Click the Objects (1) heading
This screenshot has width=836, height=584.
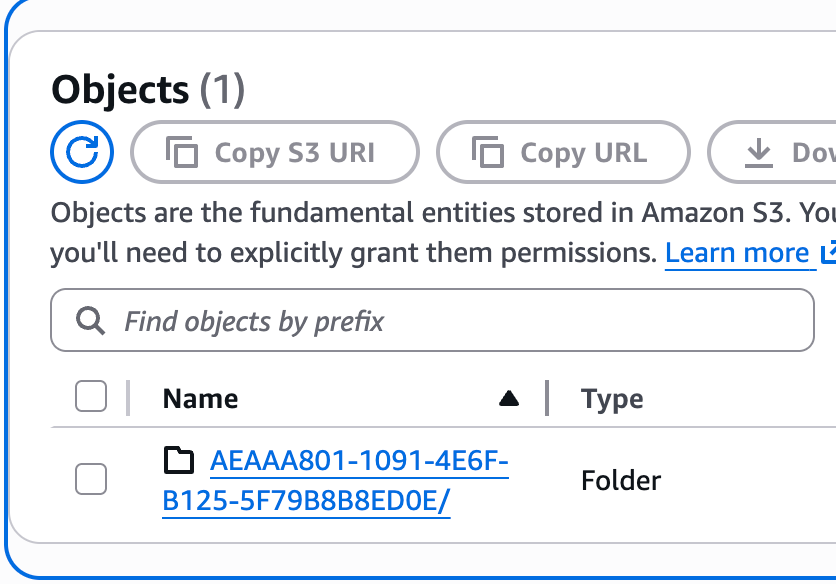click(148, 90)
